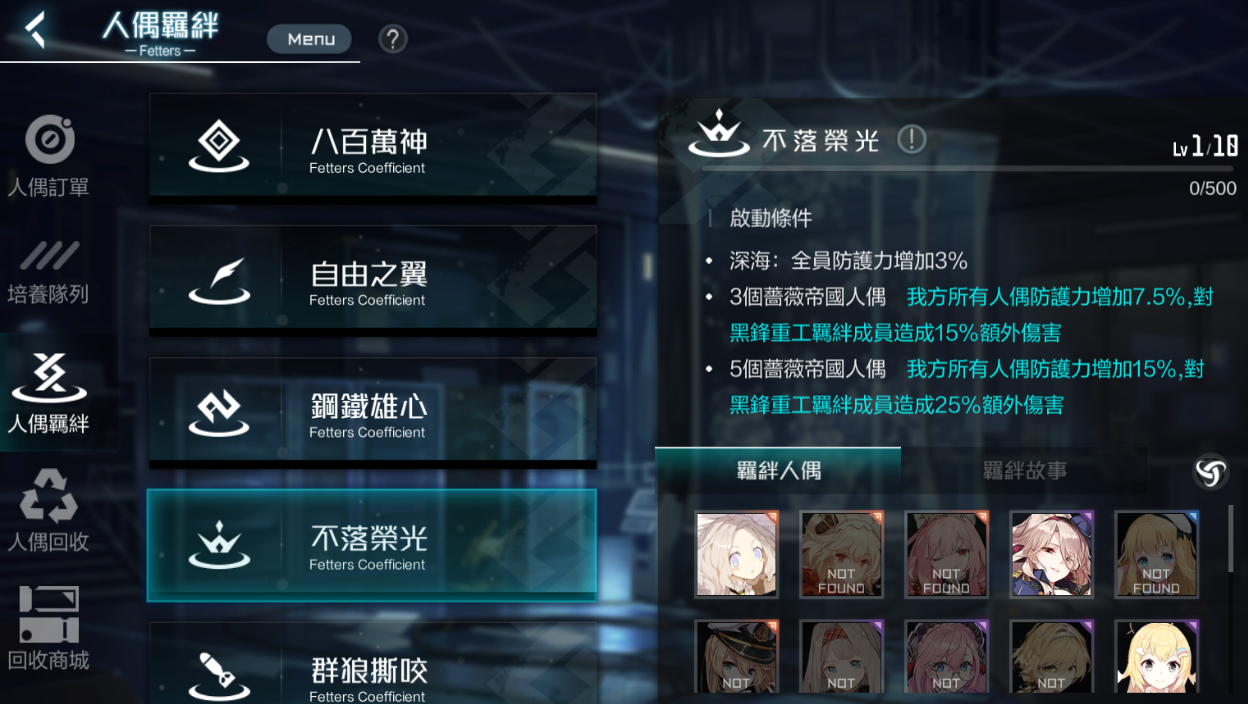This screenshot has width=1248, height=704.
Task: Open 人偶訂單 in the sidebar
Action: (49, 157)
